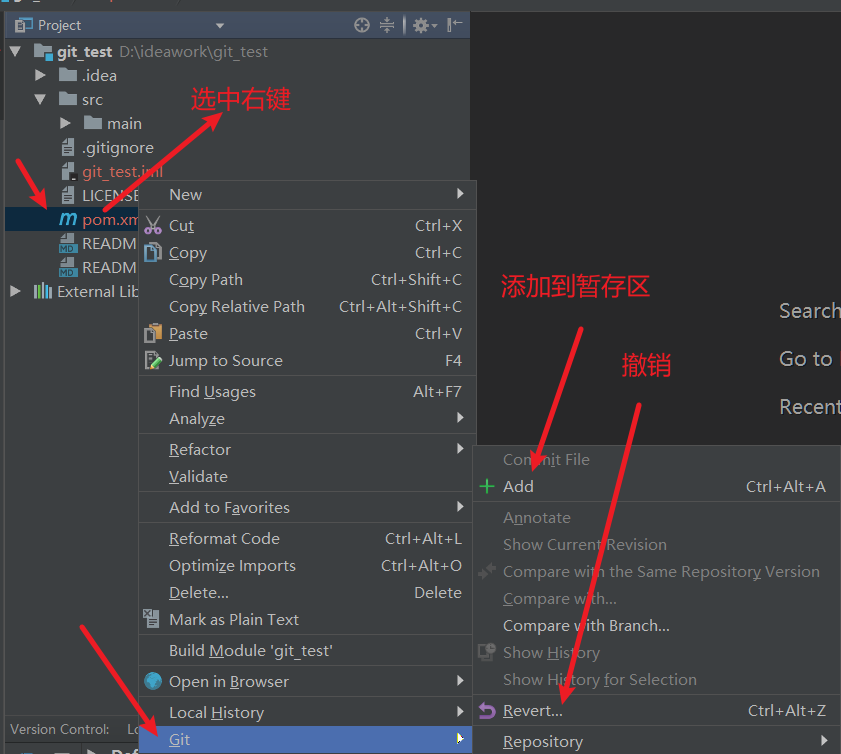This screenshot has height=754, width=841.
Task: Click the Jump to Source pencil icon
Action: coord(153,360)
